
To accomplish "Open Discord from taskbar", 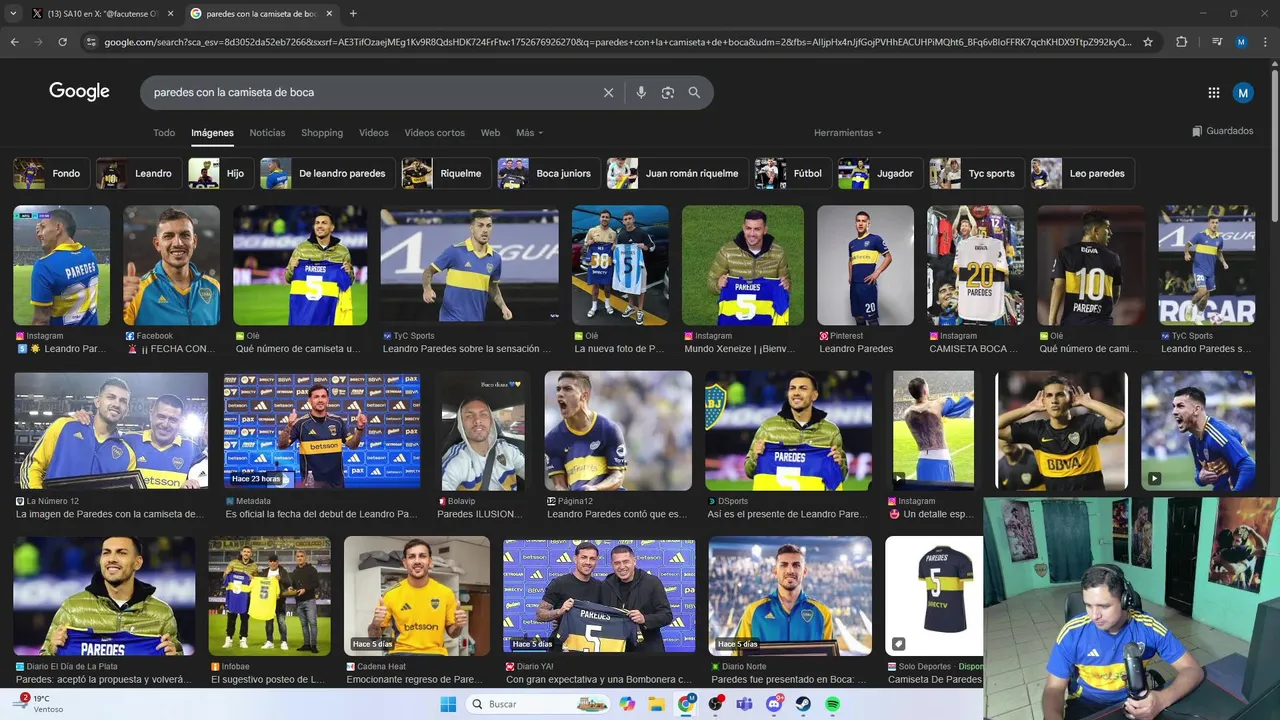I will 774,704.
